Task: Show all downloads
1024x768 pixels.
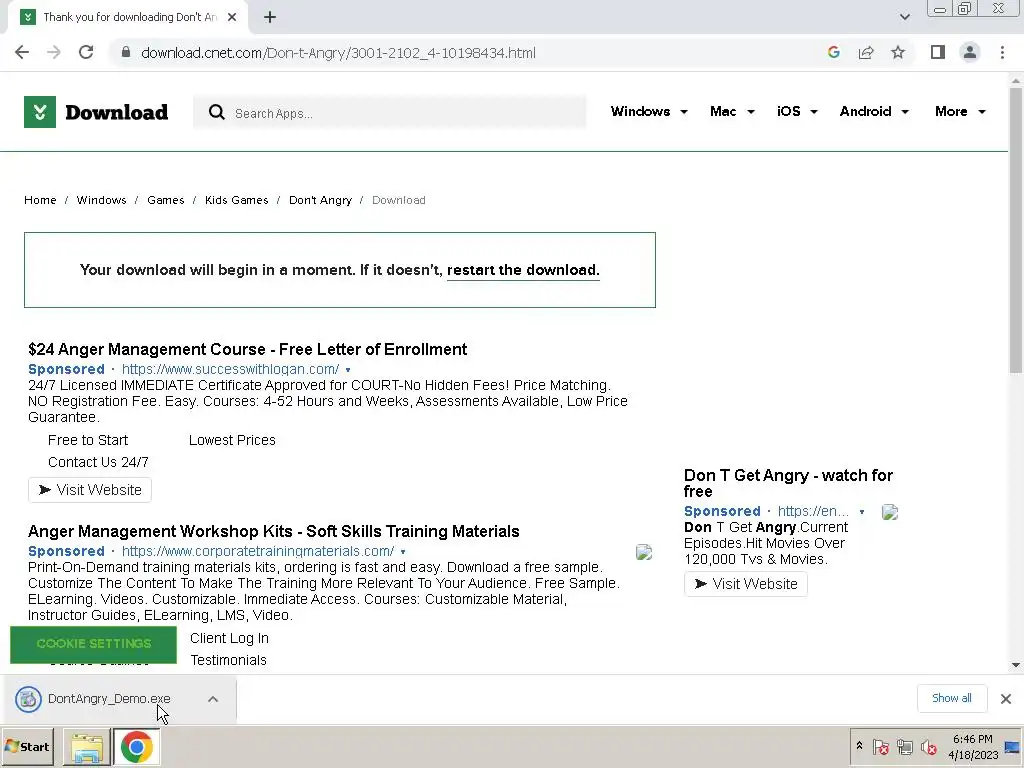Action: point(952,698)
